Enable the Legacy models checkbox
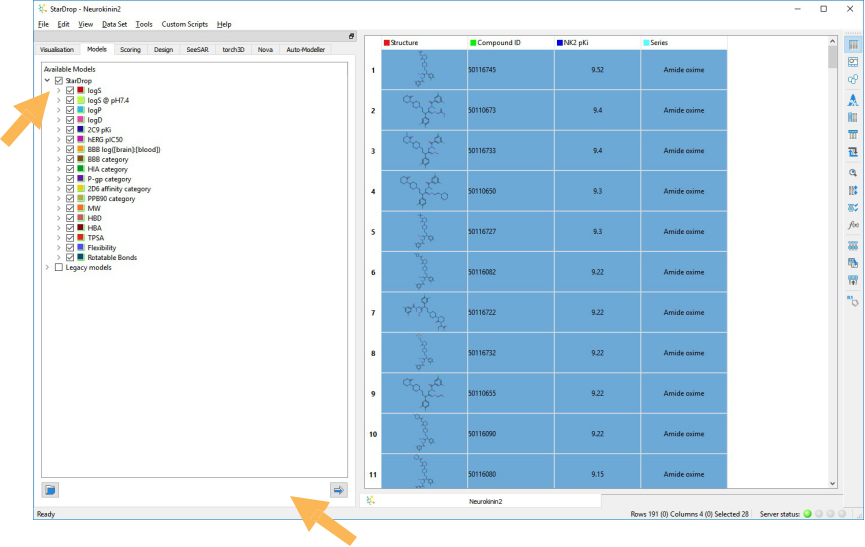Viewport: 865px width, 547px height. point(59,267)
